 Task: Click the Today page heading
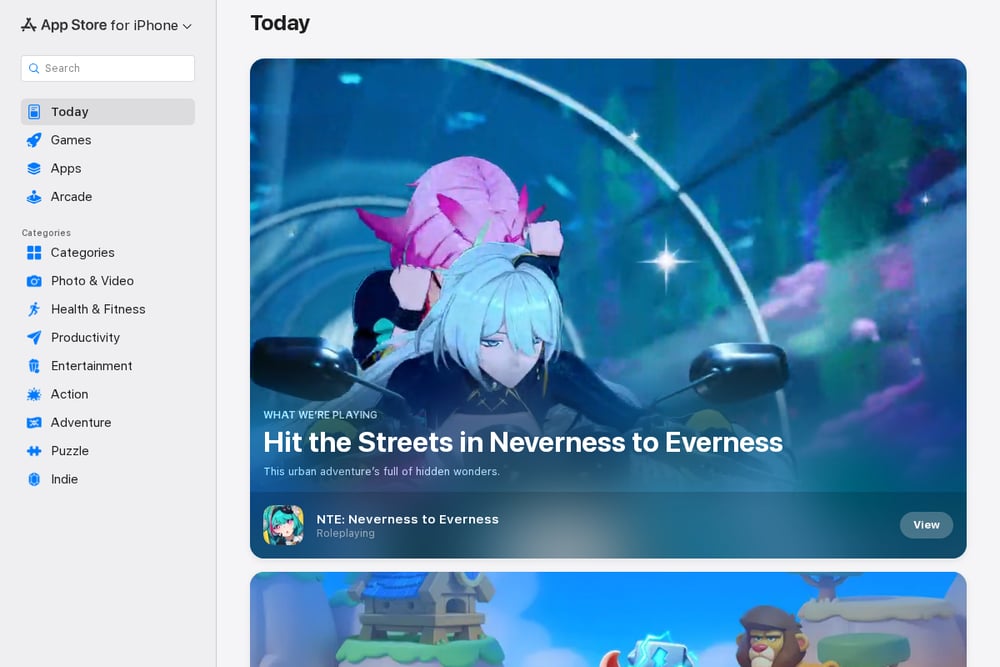click(x=280, y=23)
